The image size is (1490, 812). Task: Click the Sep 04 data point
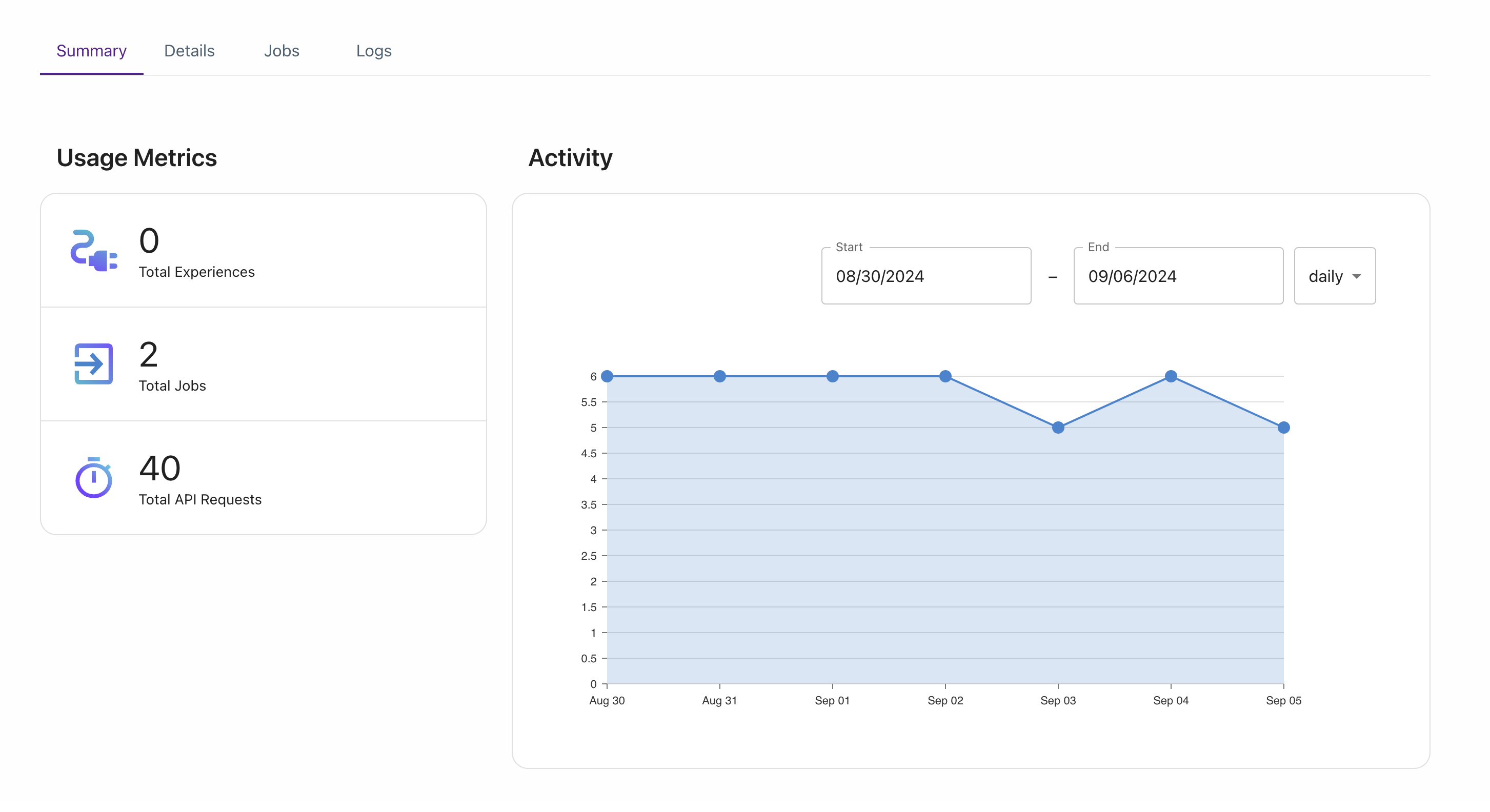click(x=1171, y=376)
